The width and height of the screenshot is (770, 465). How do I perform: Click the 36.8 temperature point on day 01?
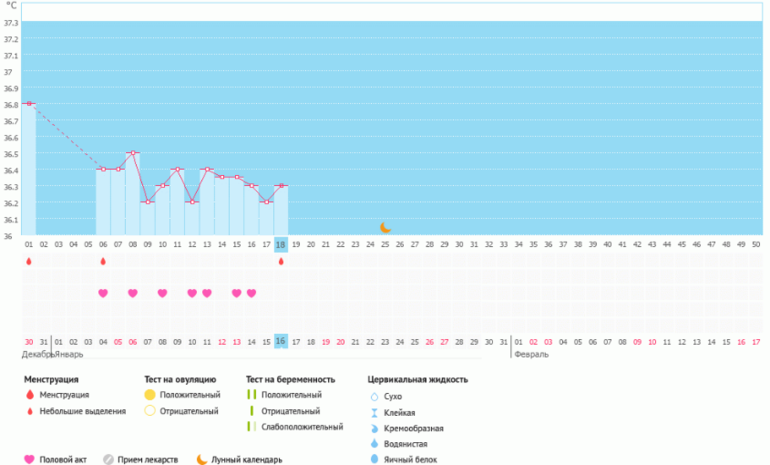(x=29, y=104)
